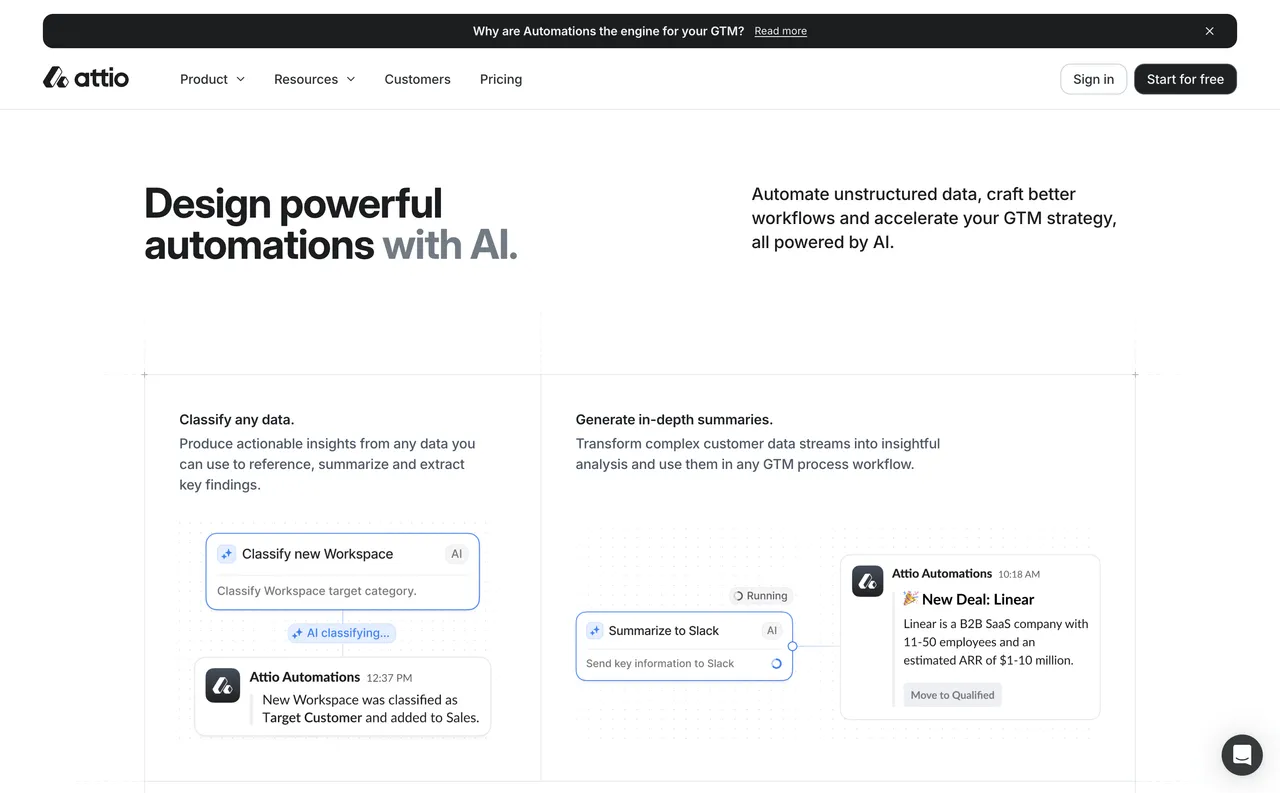Follow the Read more link

(x=780, y=31)
